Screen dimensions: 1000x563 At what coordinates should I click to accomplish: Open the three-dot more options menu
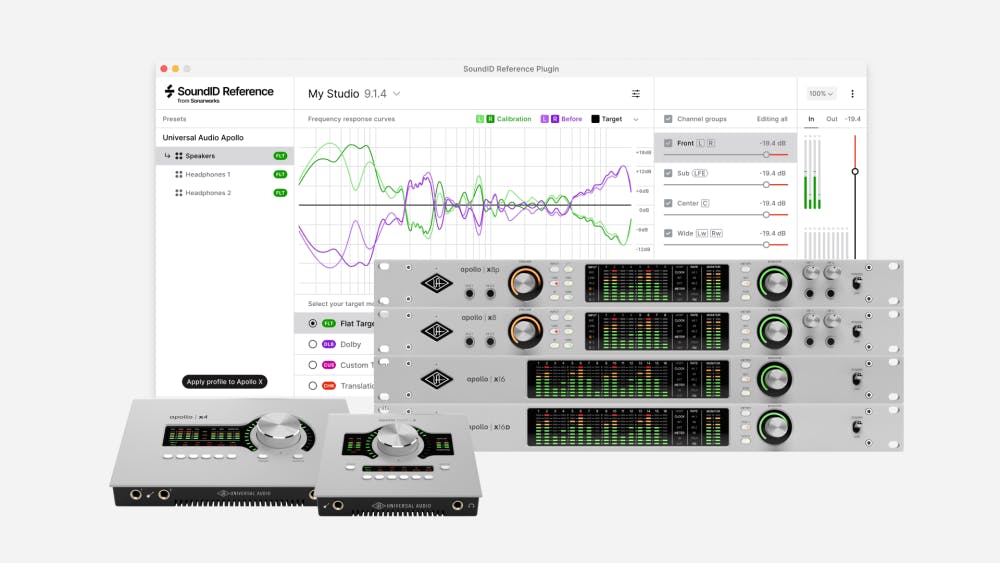tap(852, 94)
